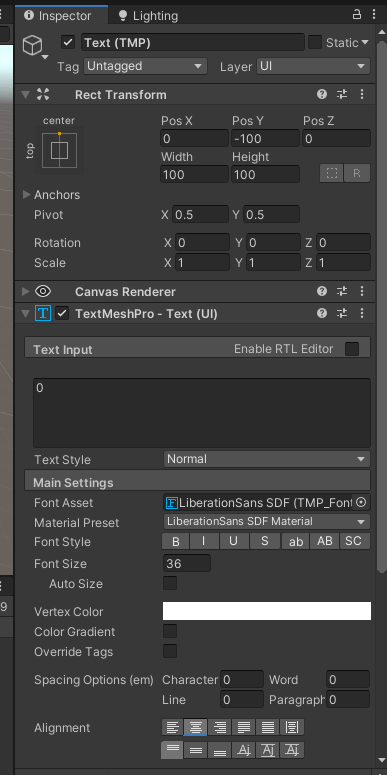
Task: Enable the RTL Editor checkbox
Action: 352,349
